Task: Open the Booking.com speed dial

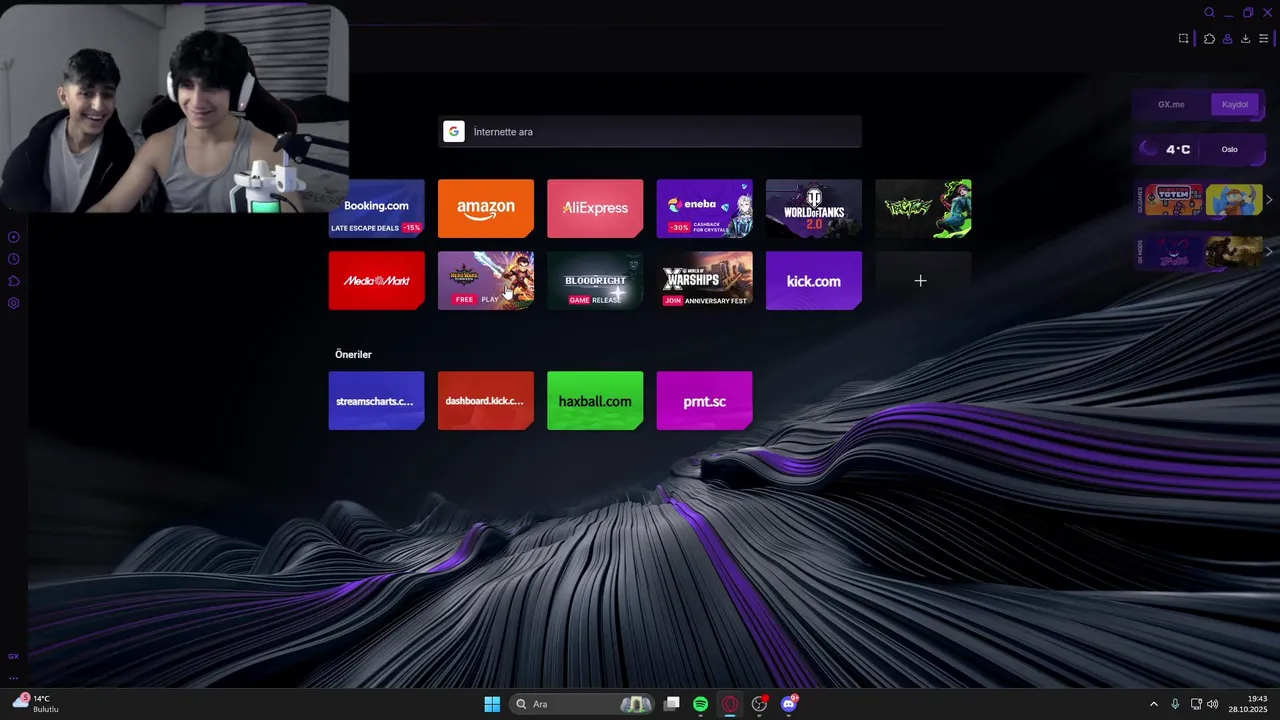Action: tap(376, 208)
